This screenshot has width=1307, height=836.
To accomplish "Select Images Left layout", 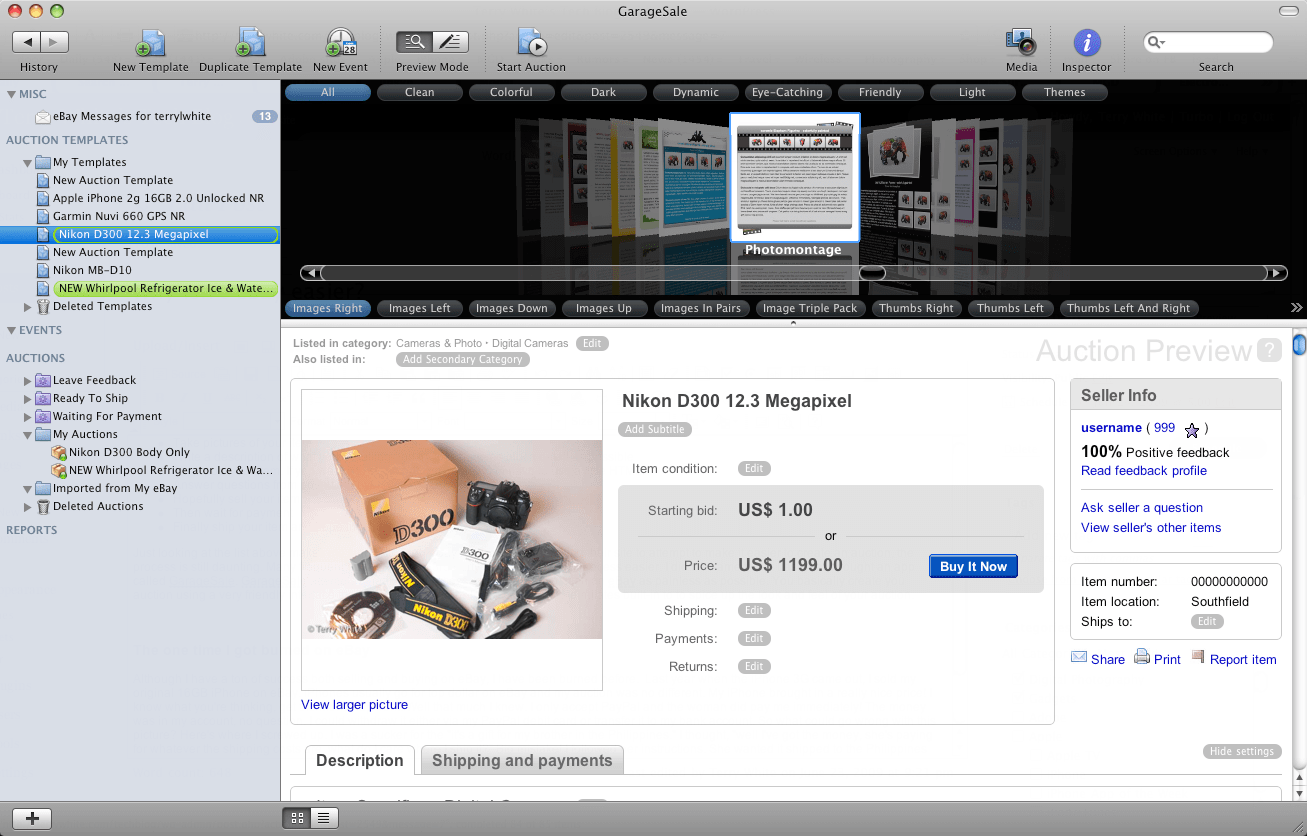I will (x=420, y=308).
